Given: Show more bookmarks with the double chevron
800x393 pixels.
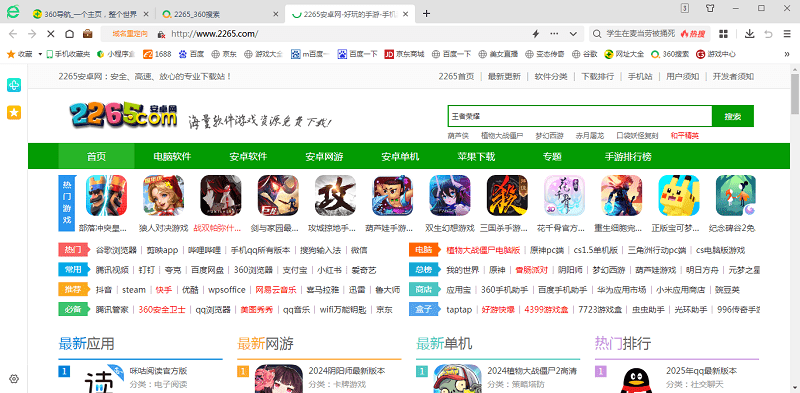Looking at the screenshot, I should 786,54.
